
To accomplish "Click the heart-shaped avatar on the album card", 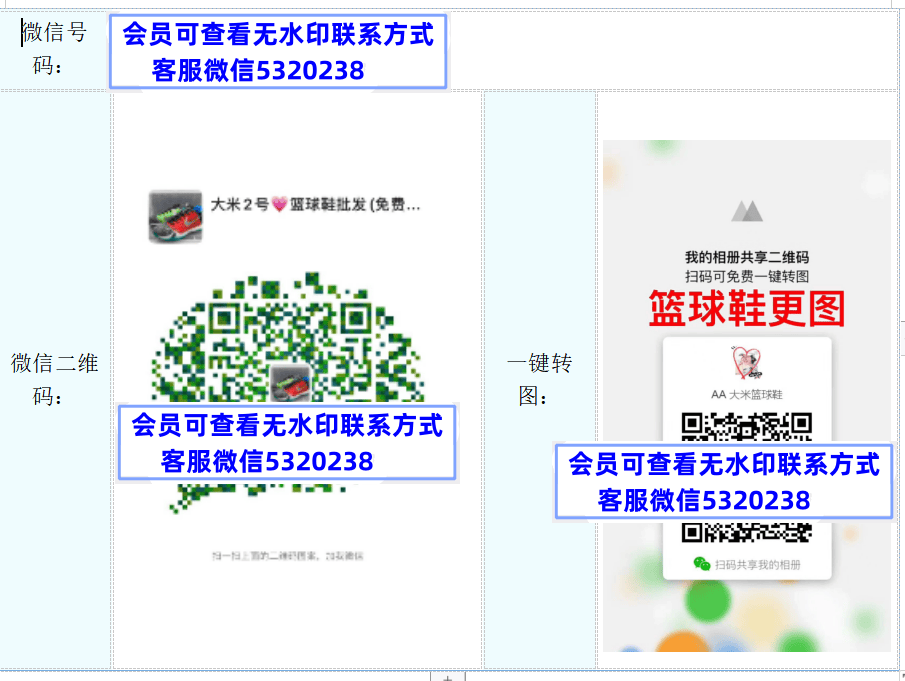I will click(747, 363).
